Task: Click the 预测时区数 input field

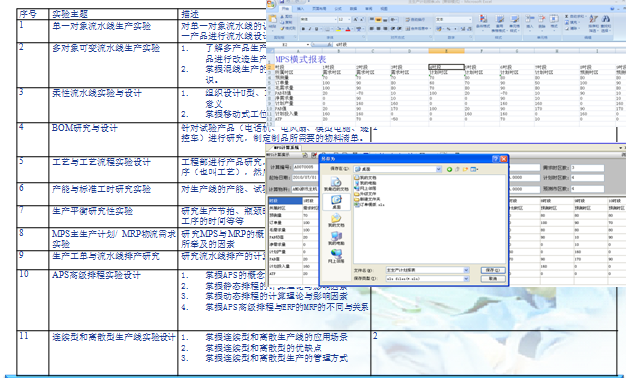Action: [x=587, y=188]
